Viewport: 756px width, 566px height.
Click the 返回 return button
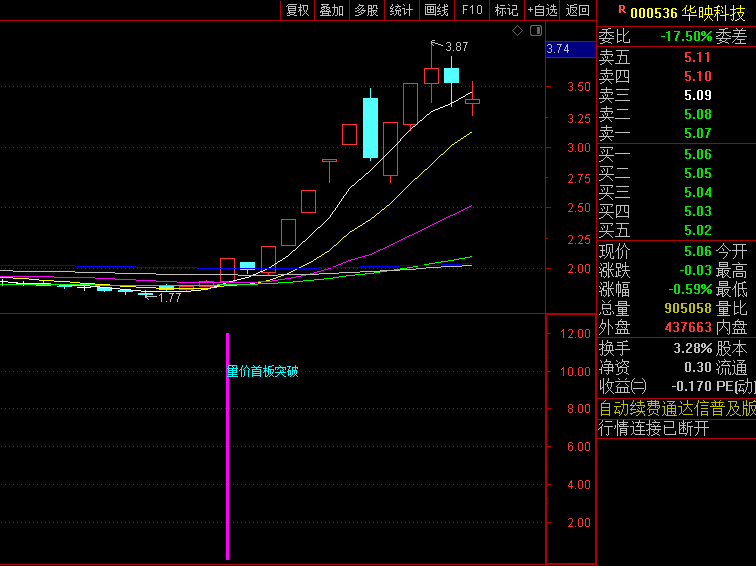click(577, 10)
